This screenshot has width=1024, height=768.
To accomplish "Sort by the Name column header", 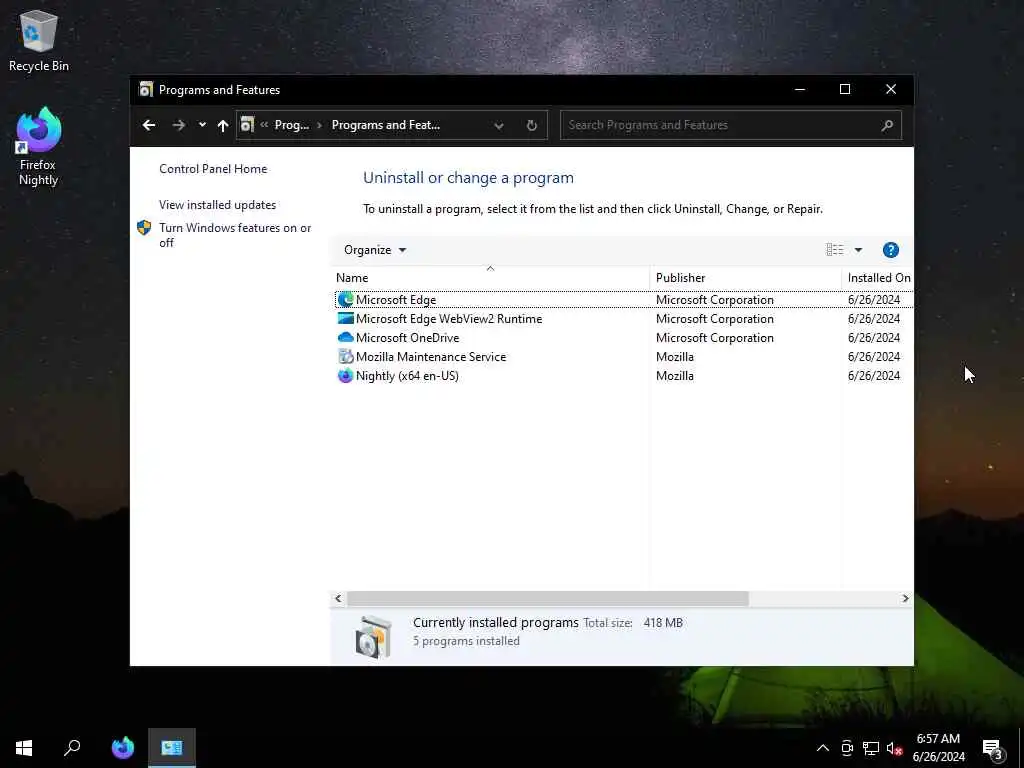I will pyautogui.click(x=490, y=278).
